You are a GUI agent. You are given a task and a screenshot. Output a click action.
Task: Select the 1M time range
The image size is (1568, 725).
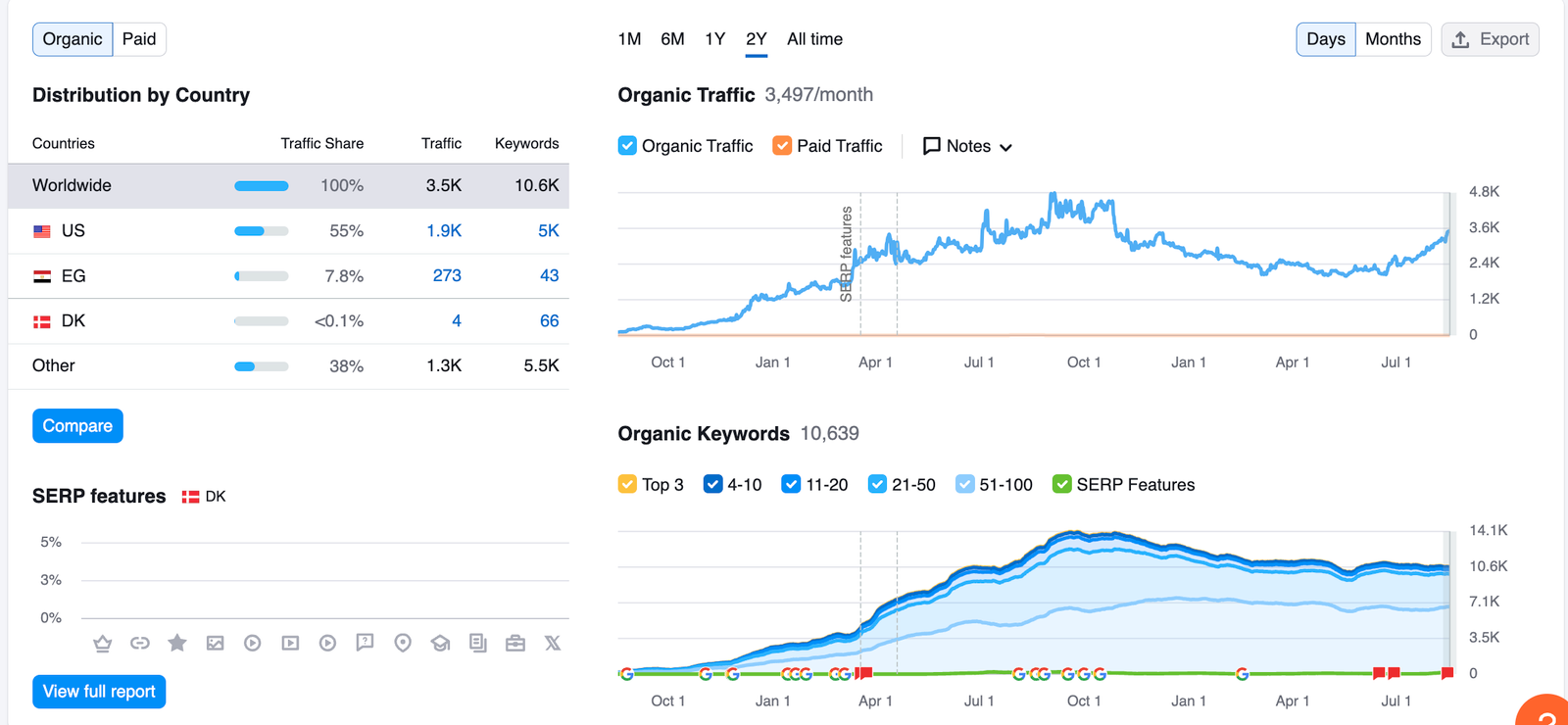tap(629, 39)
